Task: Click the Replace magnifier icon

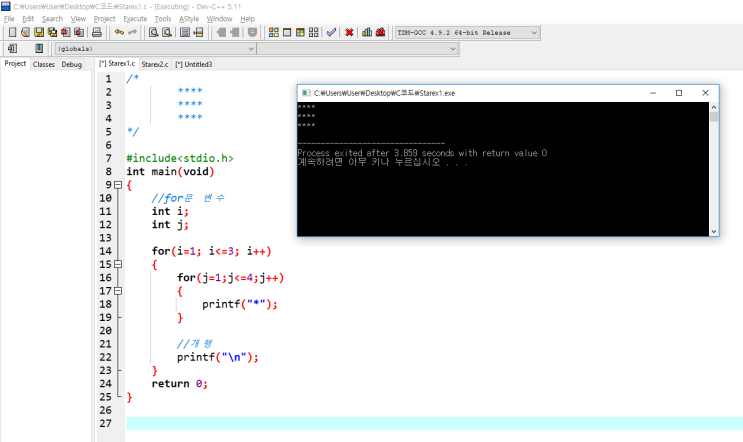Action: pyautogui.click(x=167, y=32)
